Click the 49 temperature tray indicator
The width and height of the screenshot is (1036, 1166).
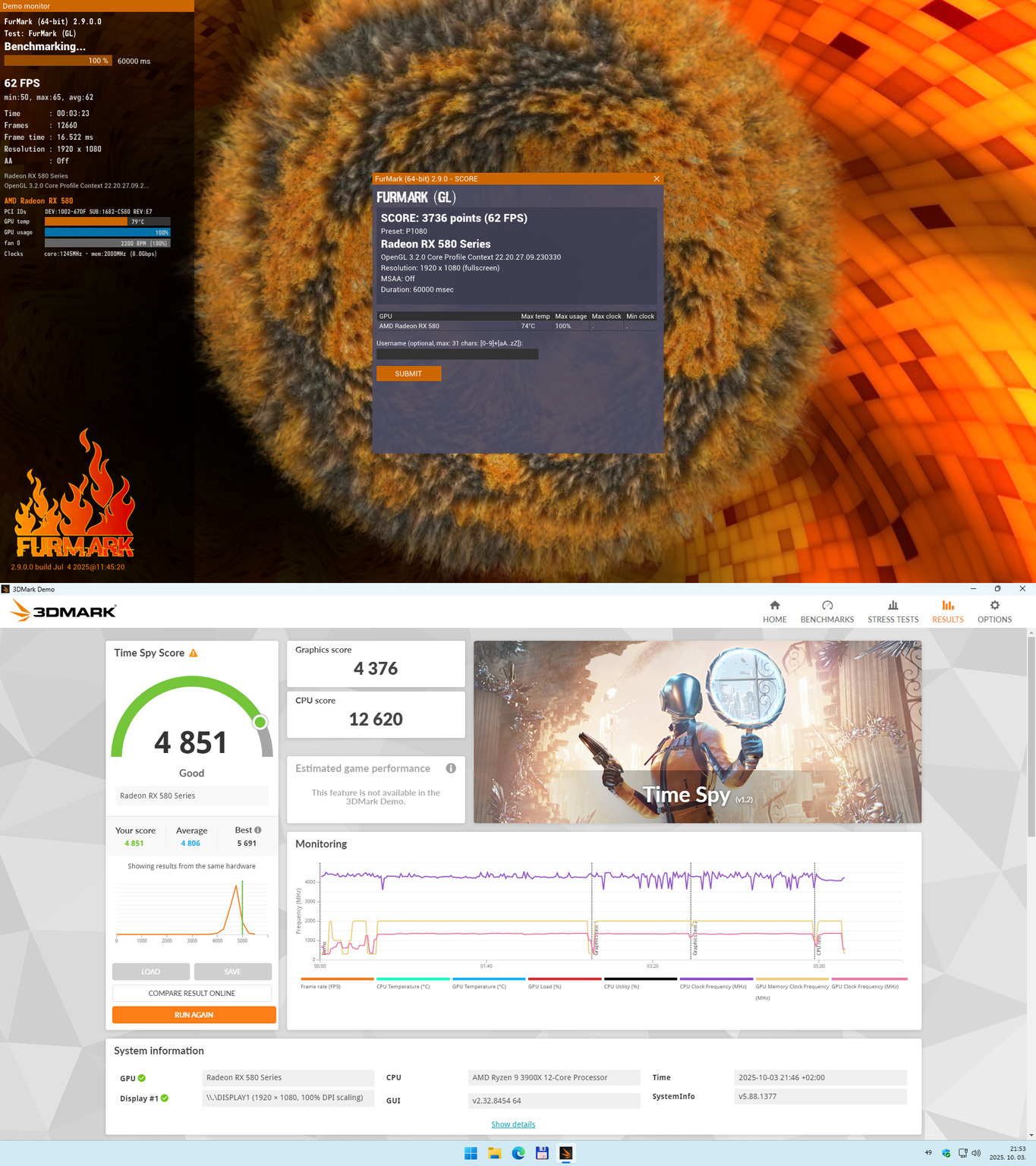pos(928,1152)
